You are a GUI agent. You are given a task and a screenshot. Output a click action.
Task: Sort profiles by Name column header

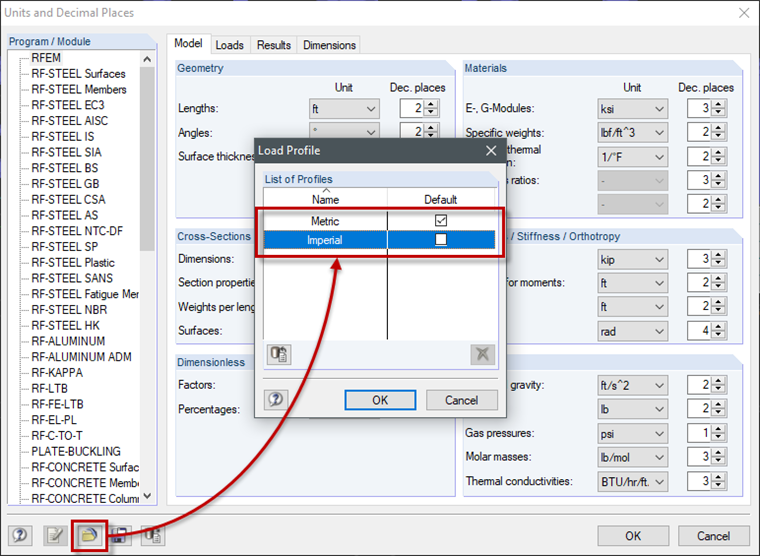[x=325, y=199]
